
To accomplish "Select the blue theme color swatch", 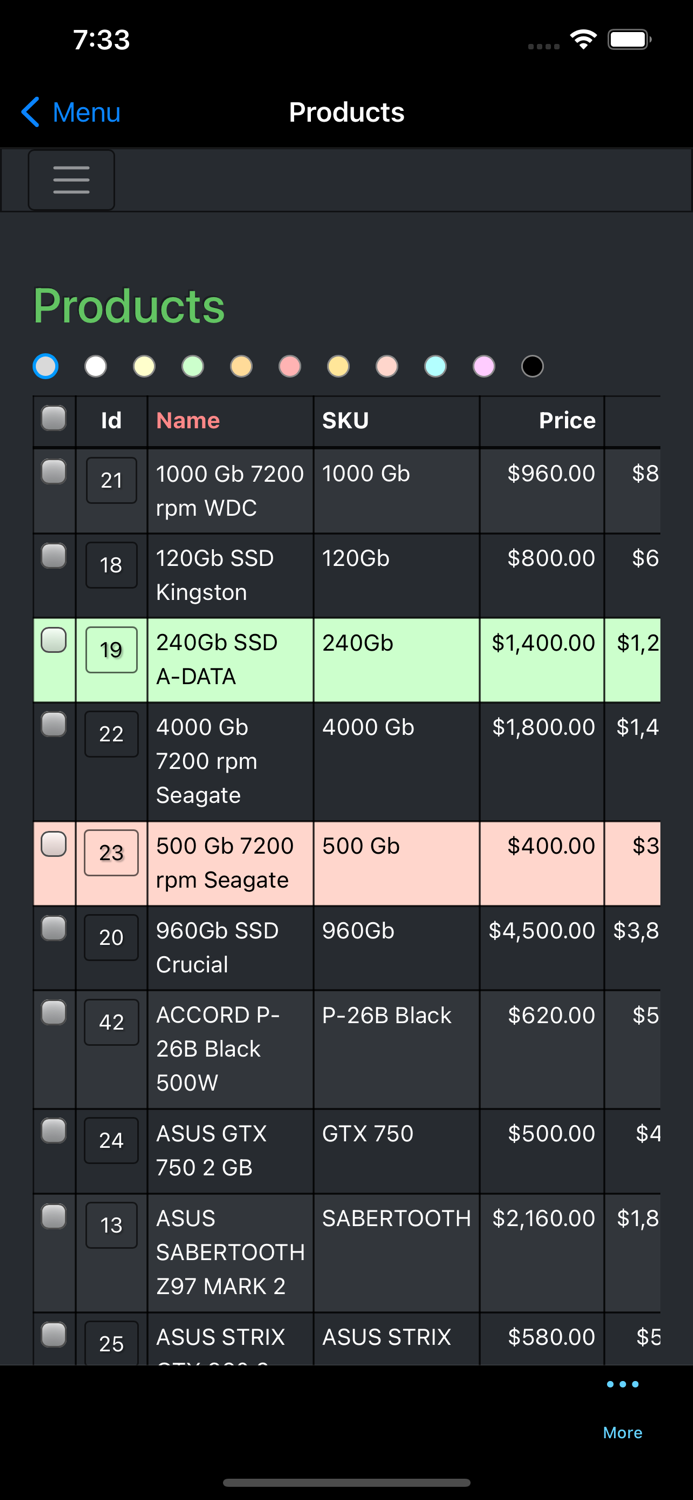I will click(45, 366).
